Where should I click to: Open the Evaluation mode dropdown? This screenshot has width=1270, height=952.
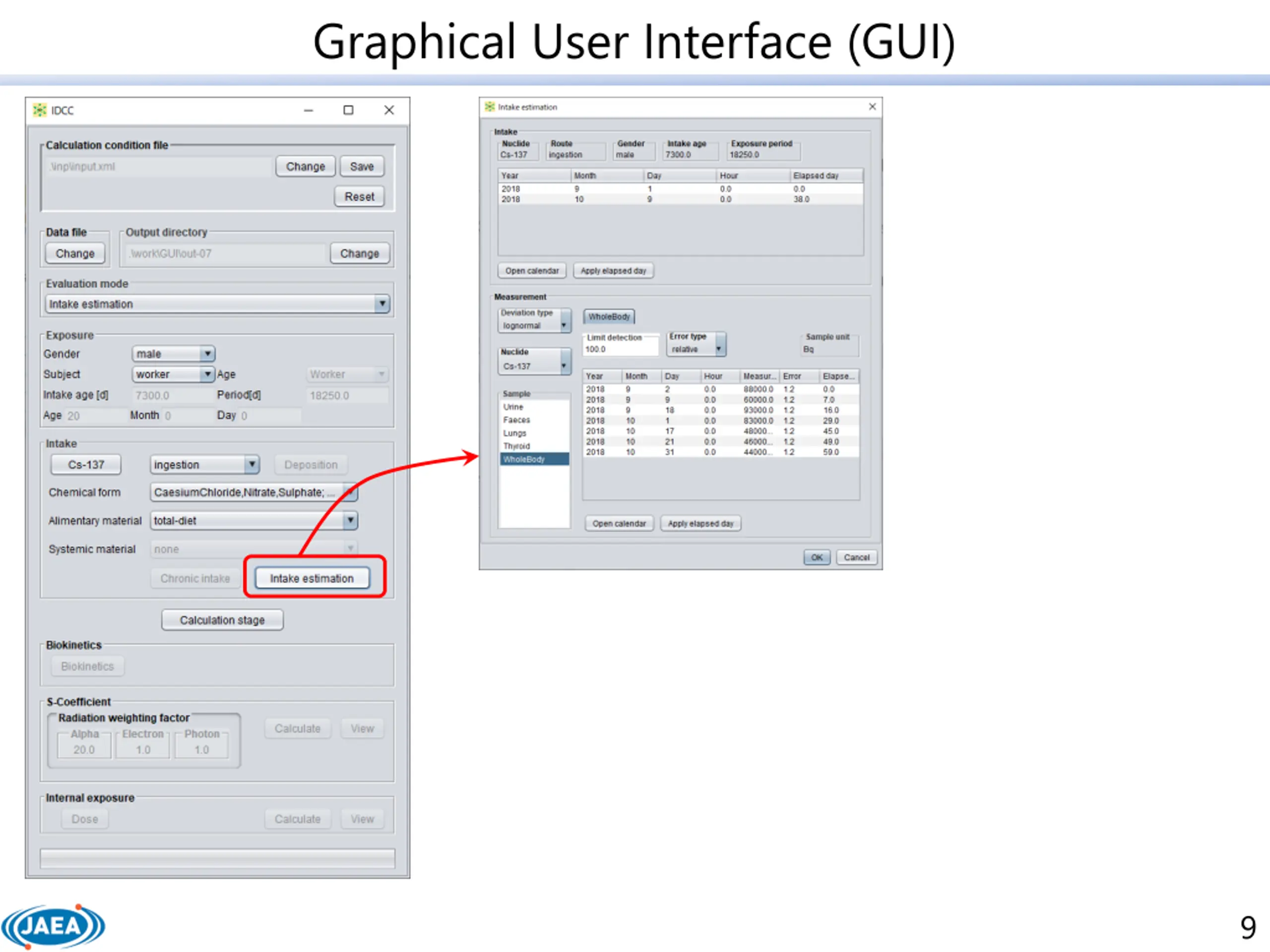[218, 303]
